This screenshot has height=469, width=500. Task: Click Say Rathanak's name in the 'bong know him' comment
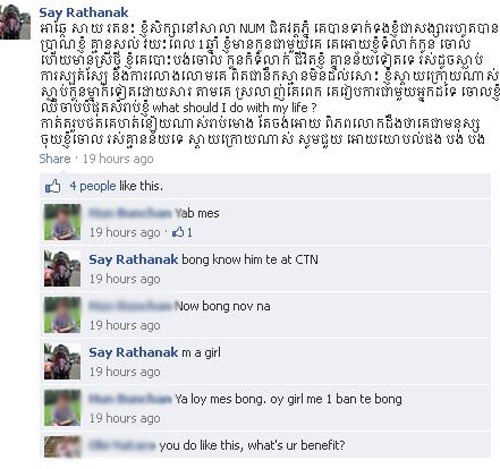(133, 259)
